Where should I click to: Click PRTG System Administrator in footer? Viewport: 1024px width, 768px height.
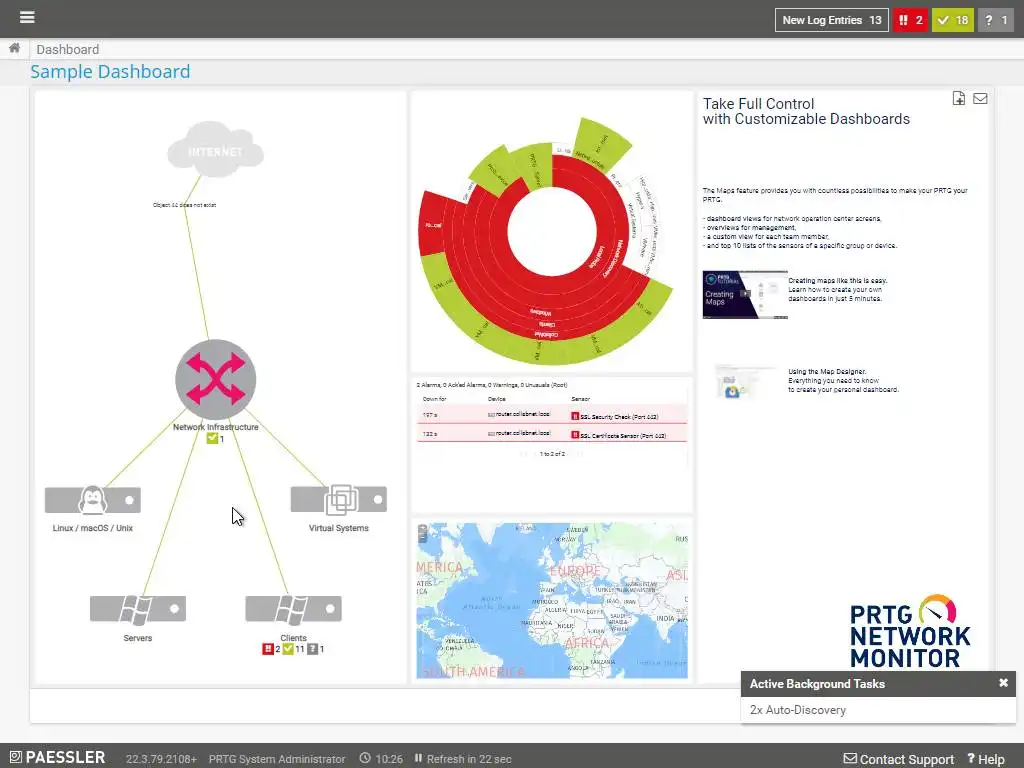277,759
